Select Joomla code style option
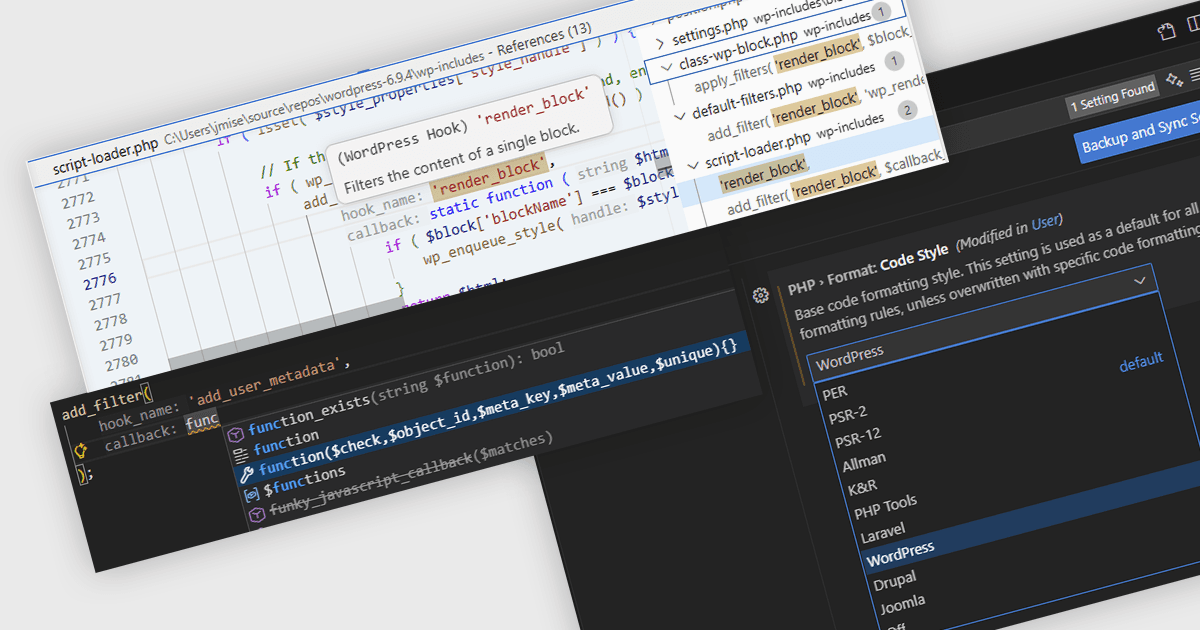Screen dimensions: 1200x630 [902, 603]
